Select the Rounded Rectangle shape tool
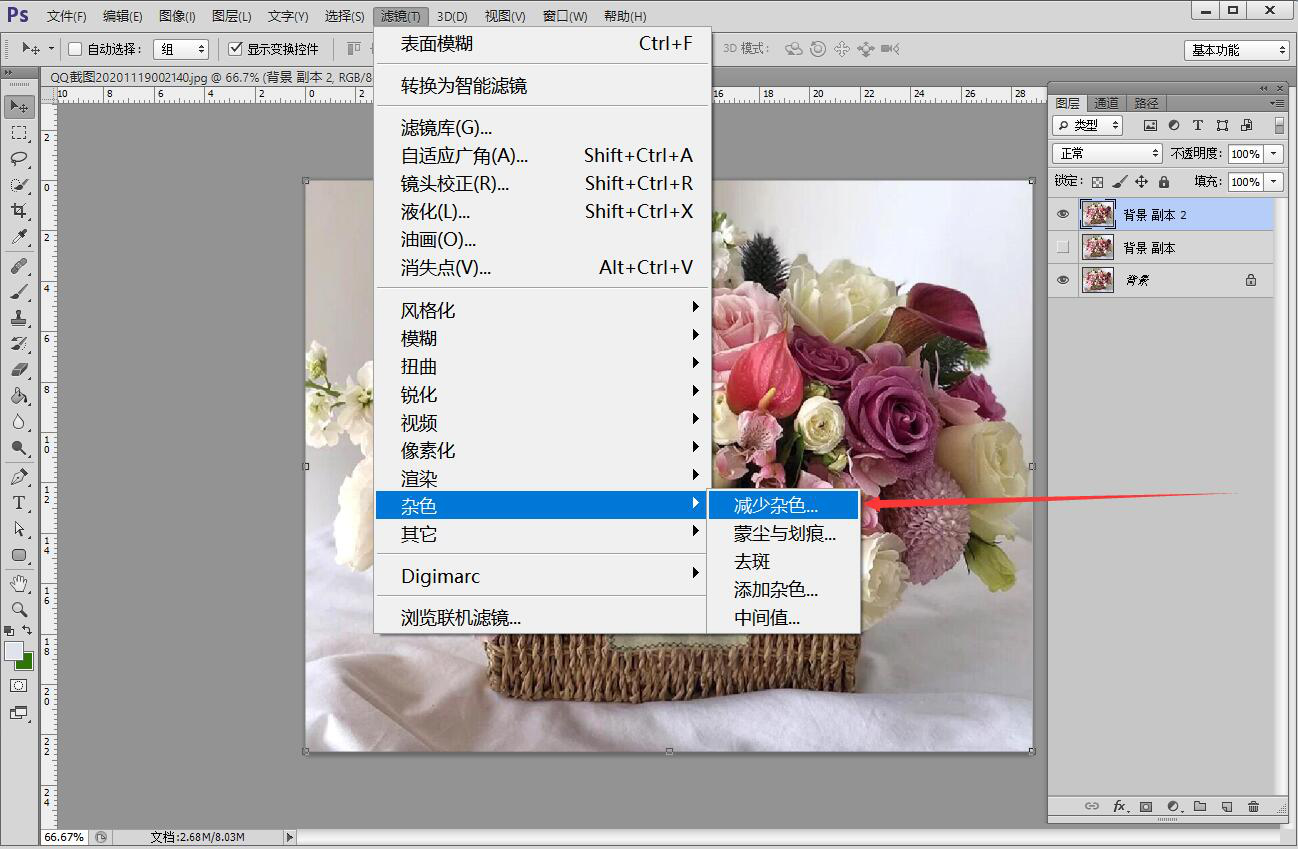The image size is (1298, 849). coord(19,555)
